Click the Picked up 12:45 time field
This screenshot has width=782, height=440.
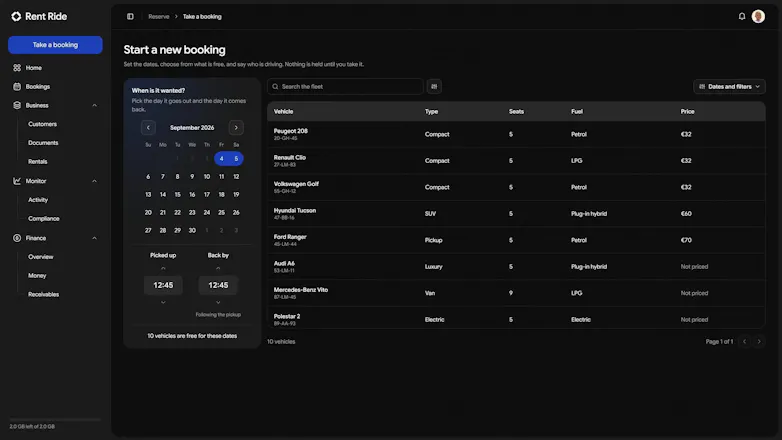(163, 285)
